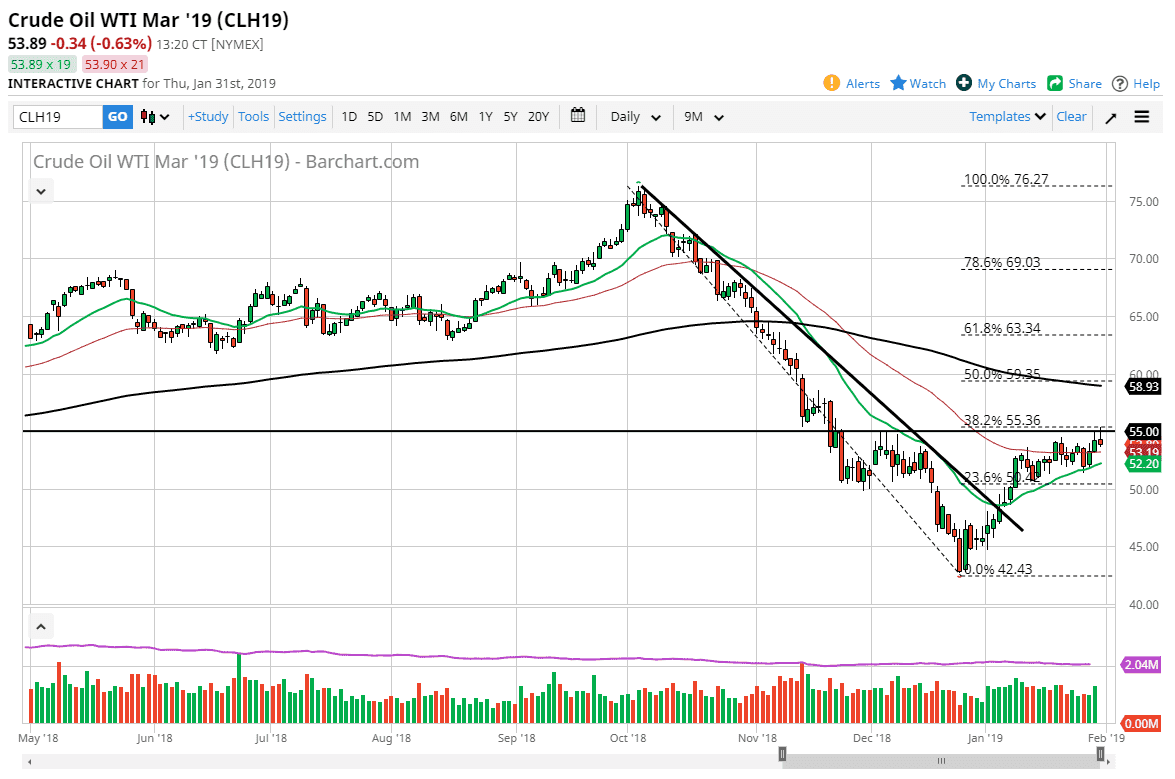Viewport: 1175px width, 779px height.
Task: Click the Share icon
Action: pos(1053,84)
